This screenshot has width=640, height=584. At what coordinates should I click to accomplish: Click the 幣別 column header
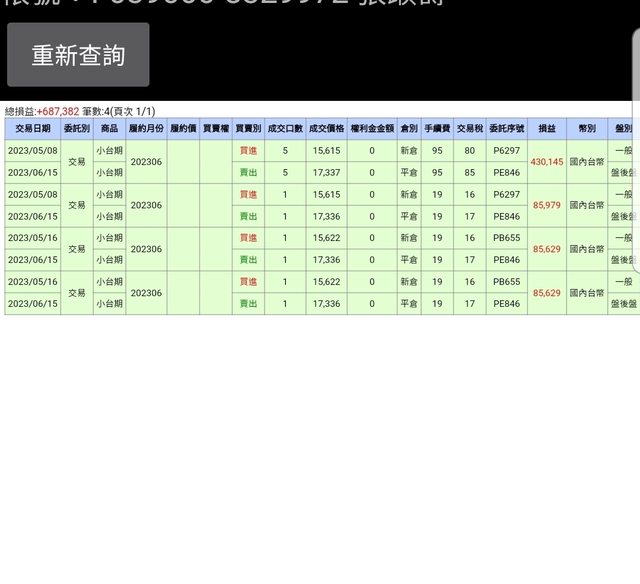point(587,129)
